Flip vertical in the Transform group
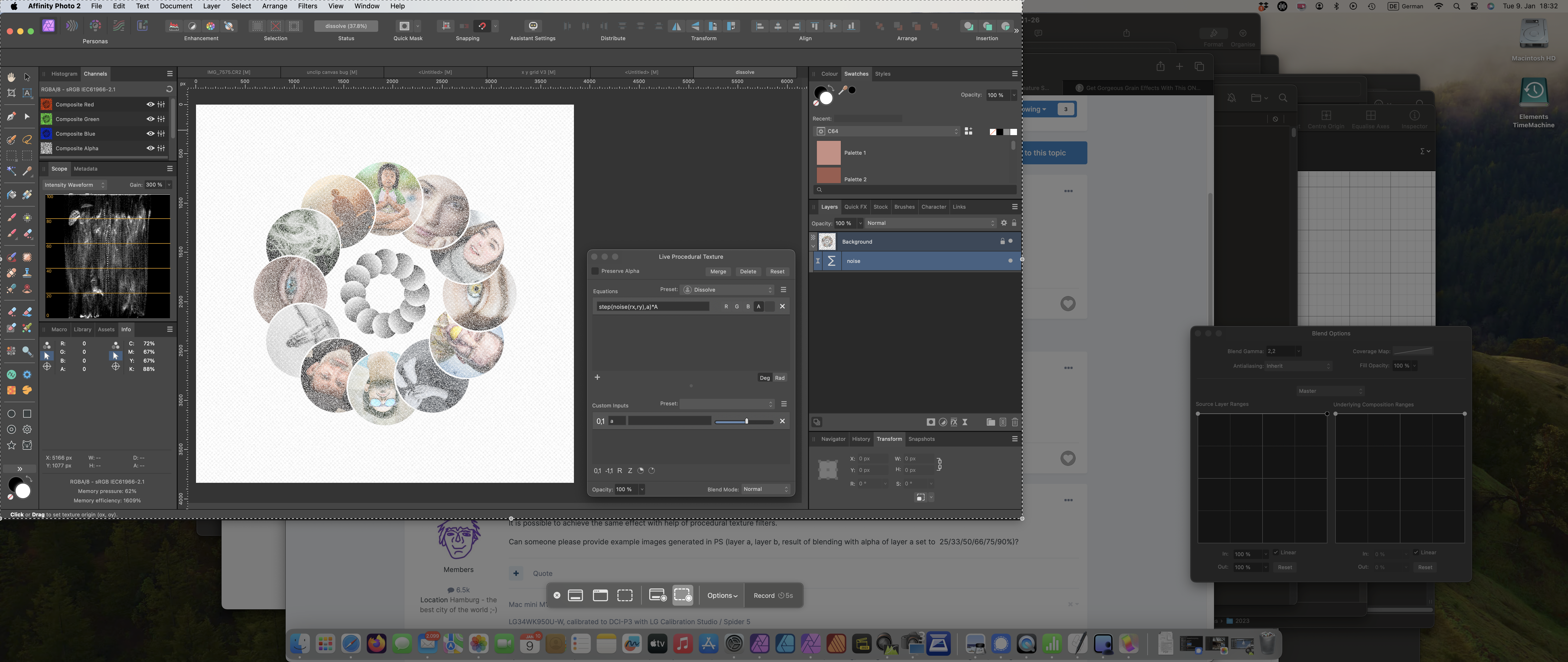 [695, 26]
